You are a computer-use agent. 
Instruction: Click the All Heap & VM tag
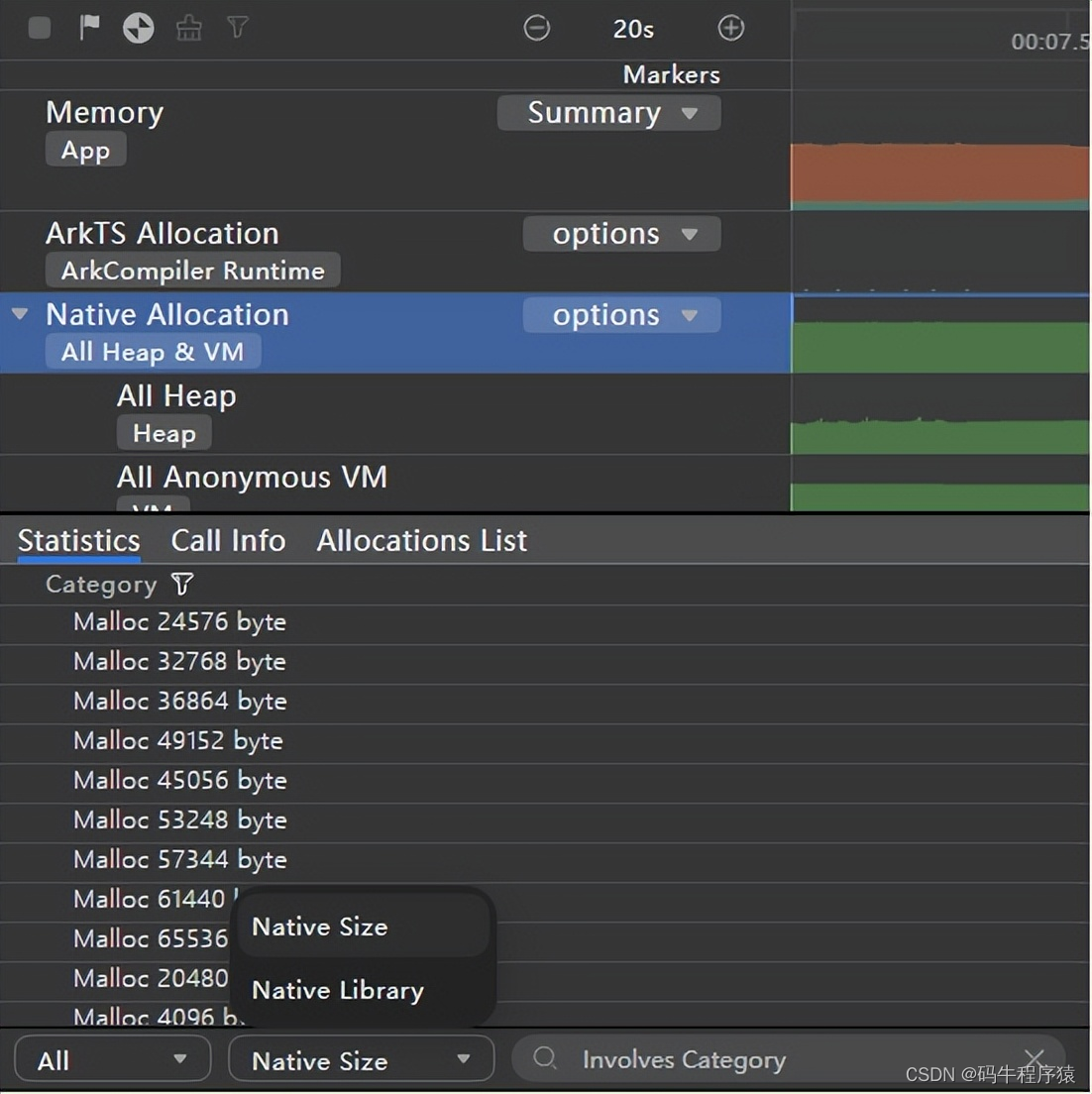click(x=153, y=351)
